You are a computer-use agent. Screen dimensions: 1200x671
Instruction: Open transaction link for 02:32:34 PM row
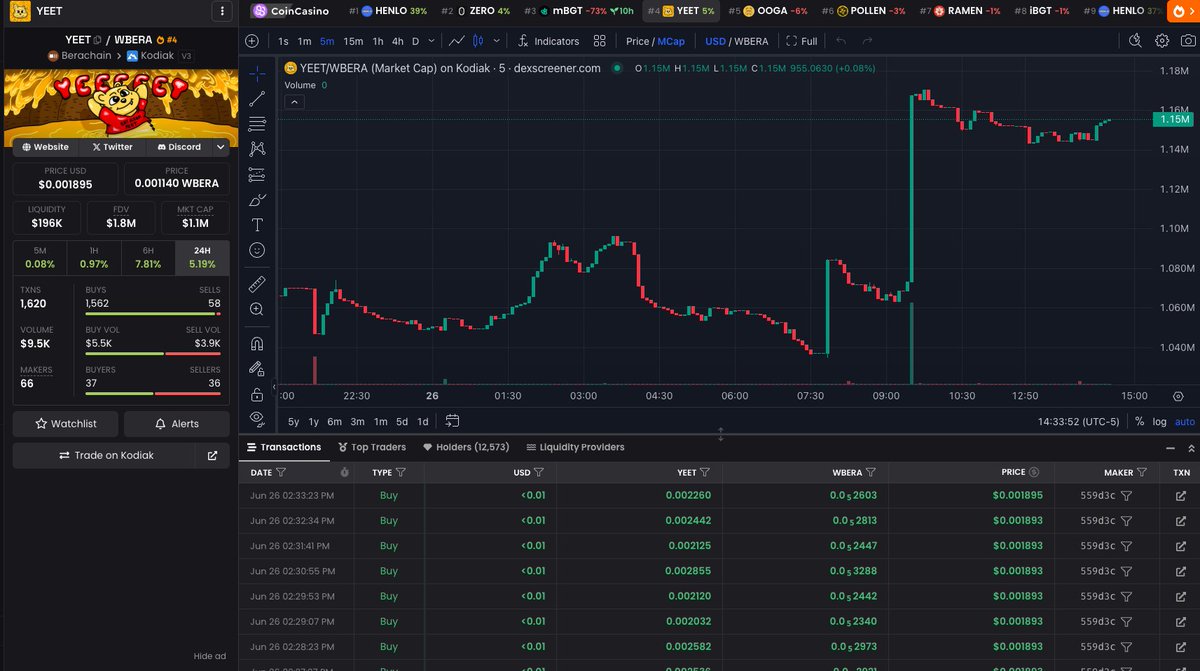click(1181, 520)
